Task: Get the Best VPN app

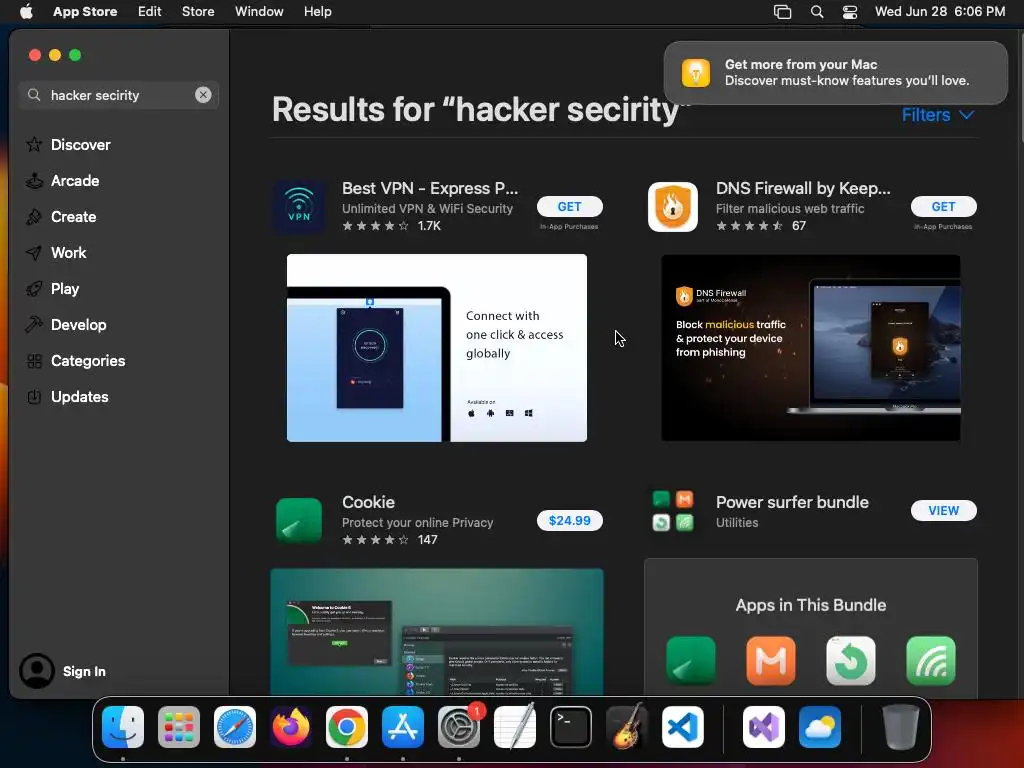Action: 569,206
